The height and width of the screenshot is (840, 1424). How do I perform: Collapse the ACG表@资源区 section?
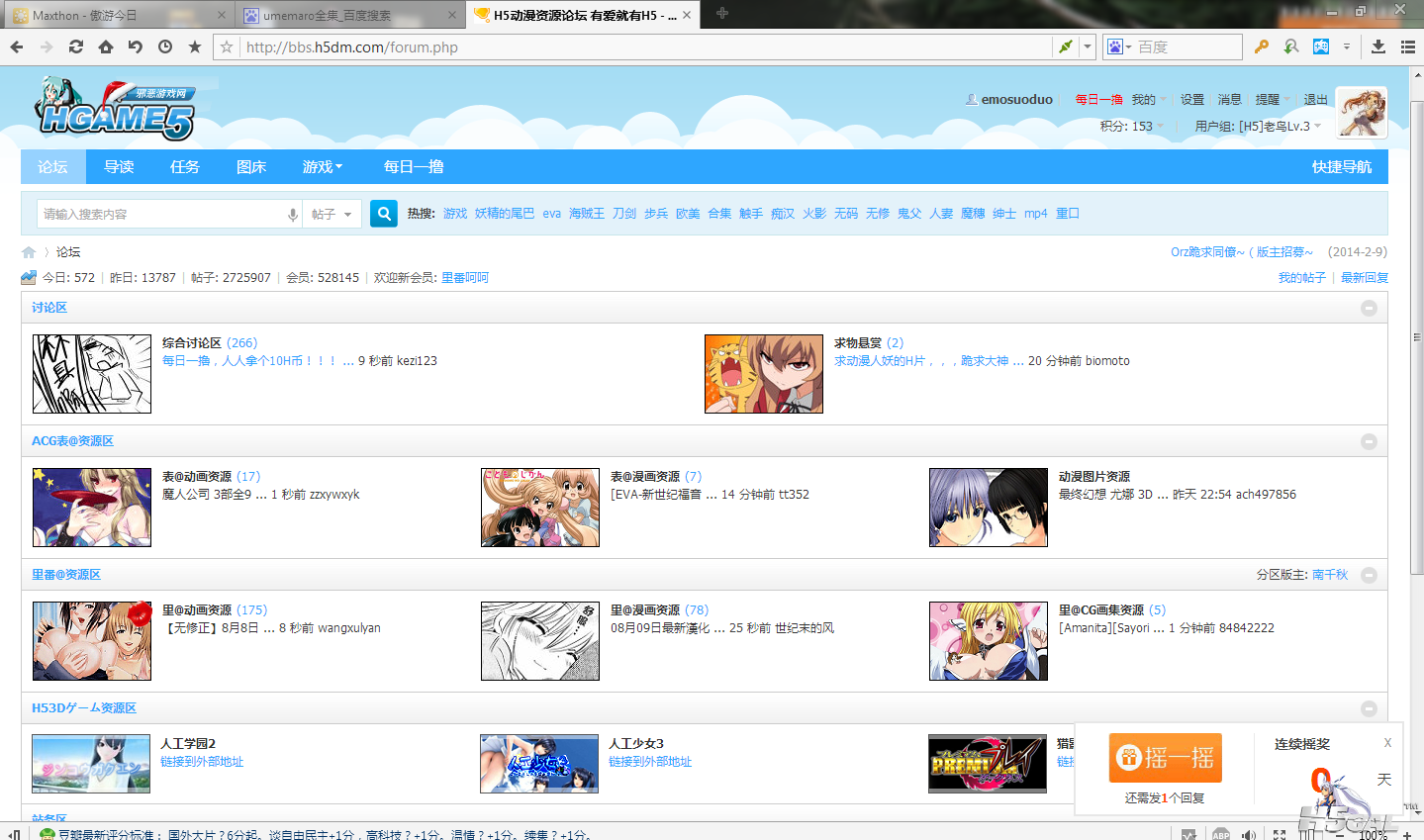[1369, 441]
